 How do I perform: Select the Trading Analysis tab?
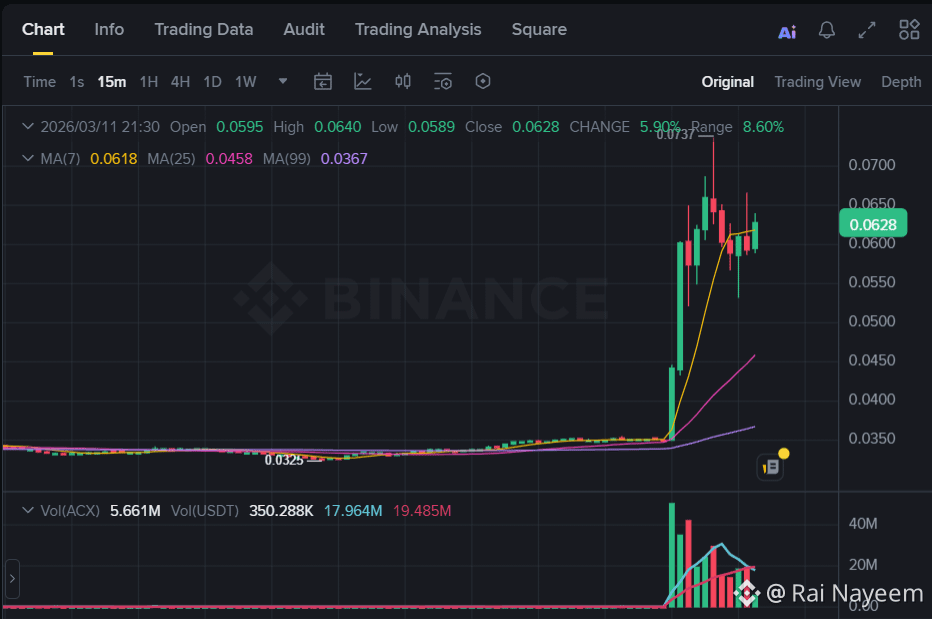pyautogui.click(x=418, y=29)
